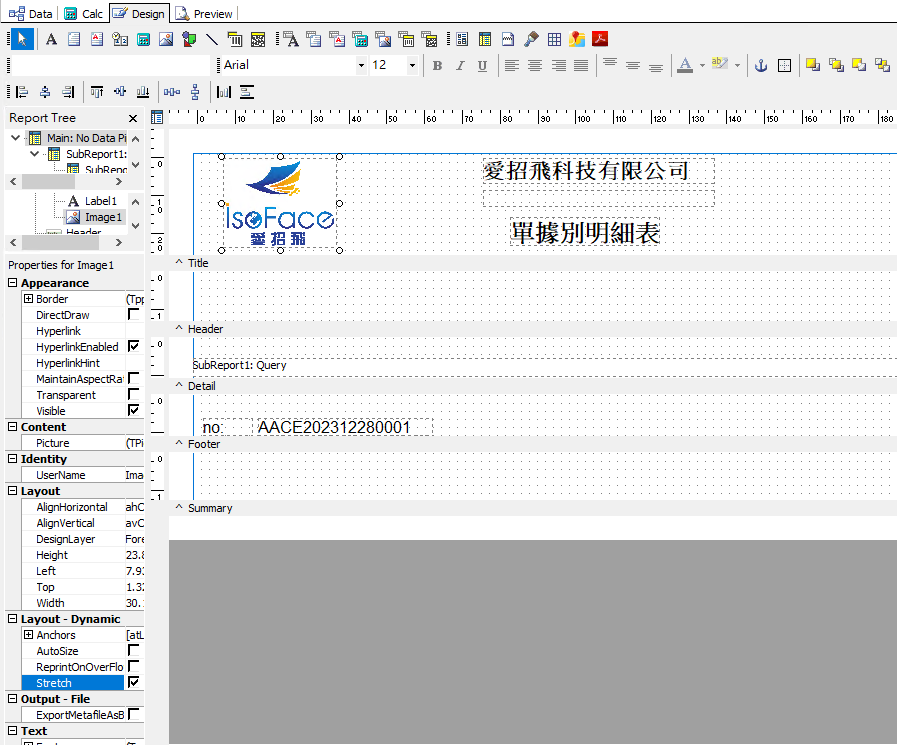Viewport: 897px width, 745px height.
Task: Select the CrossTab grid tool
Action: tap(554, 39)
